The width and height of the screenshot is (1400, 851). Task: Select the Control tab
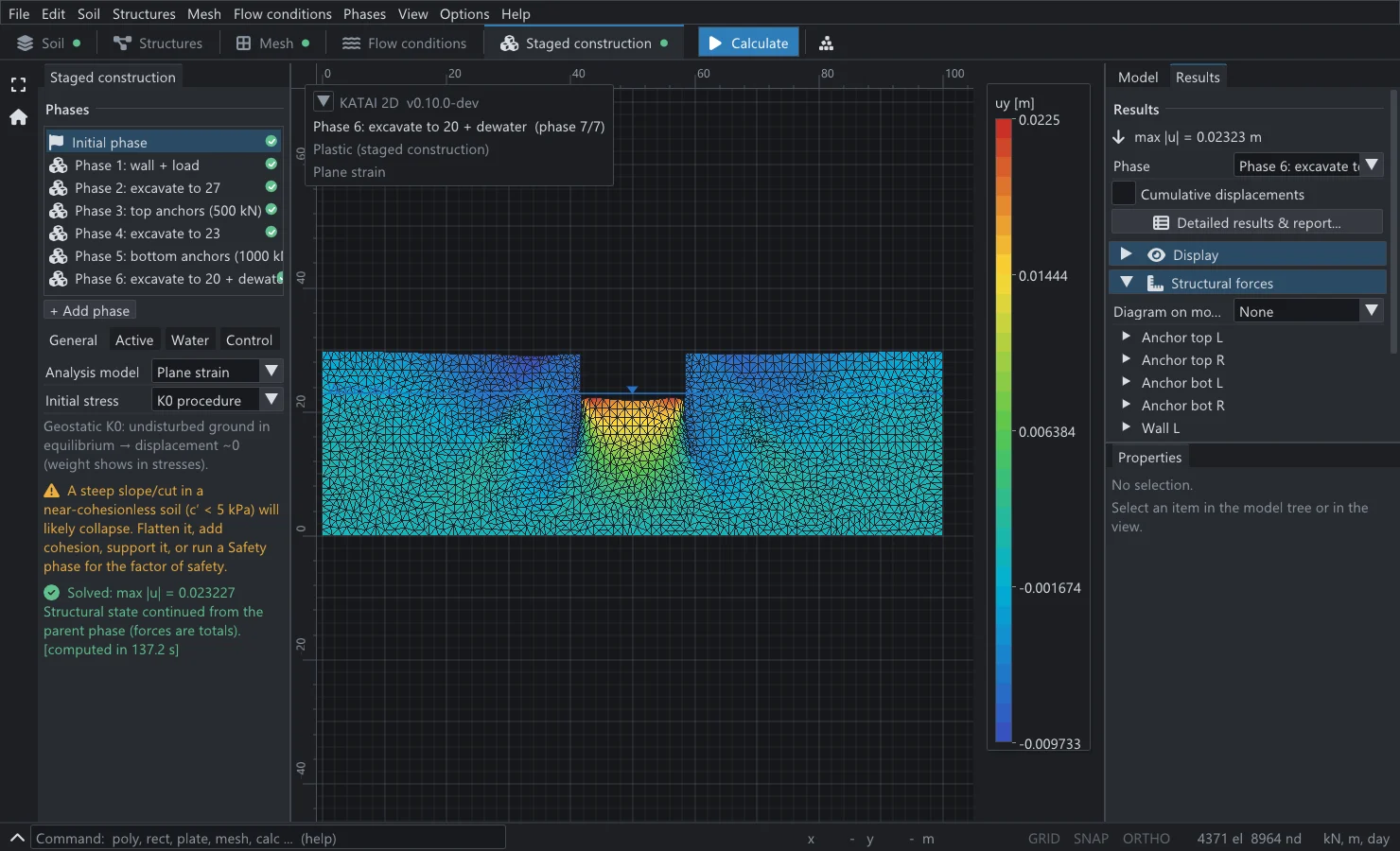[x=249, y=340]
